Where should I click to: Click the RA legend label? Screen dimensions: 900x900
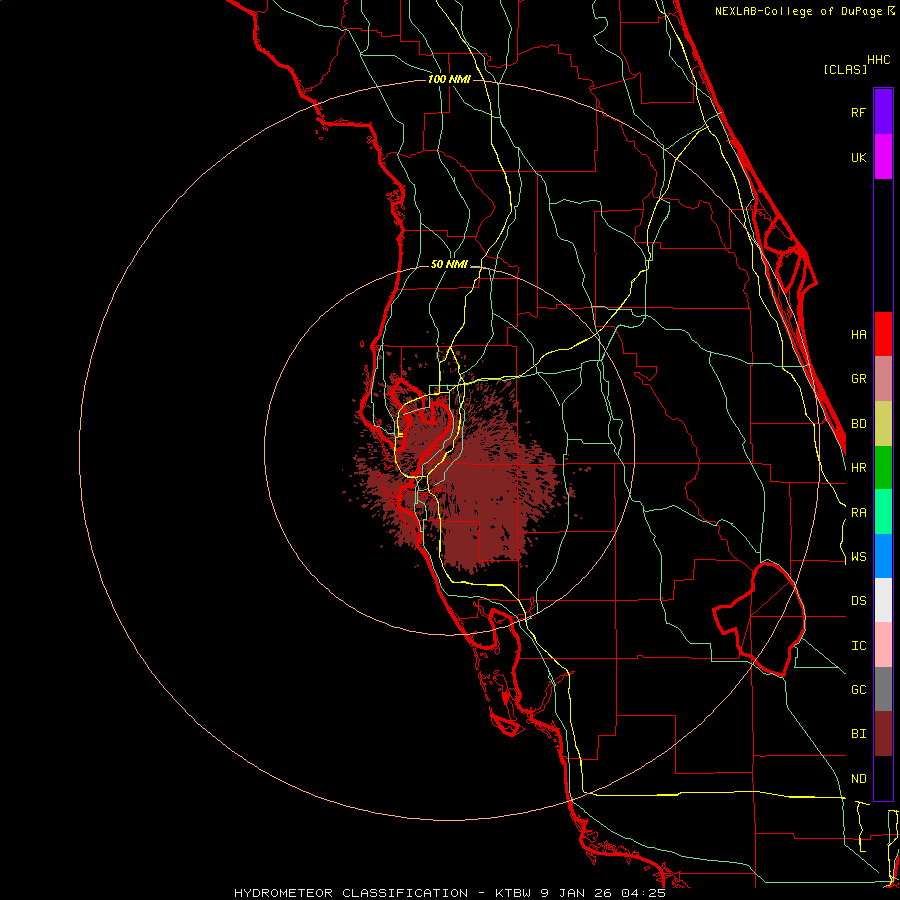(858, 513)
